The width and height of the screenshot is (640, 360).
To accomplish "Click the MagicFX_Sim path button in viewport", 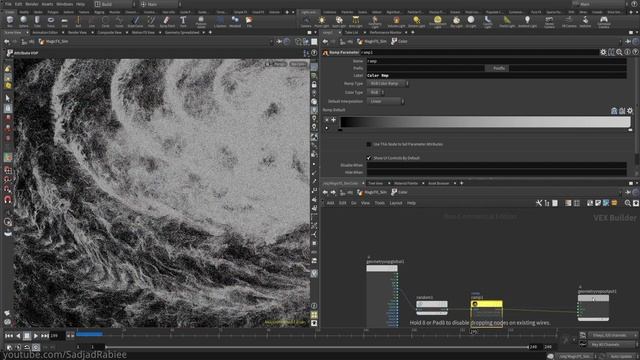I will [x=53, y=41].
